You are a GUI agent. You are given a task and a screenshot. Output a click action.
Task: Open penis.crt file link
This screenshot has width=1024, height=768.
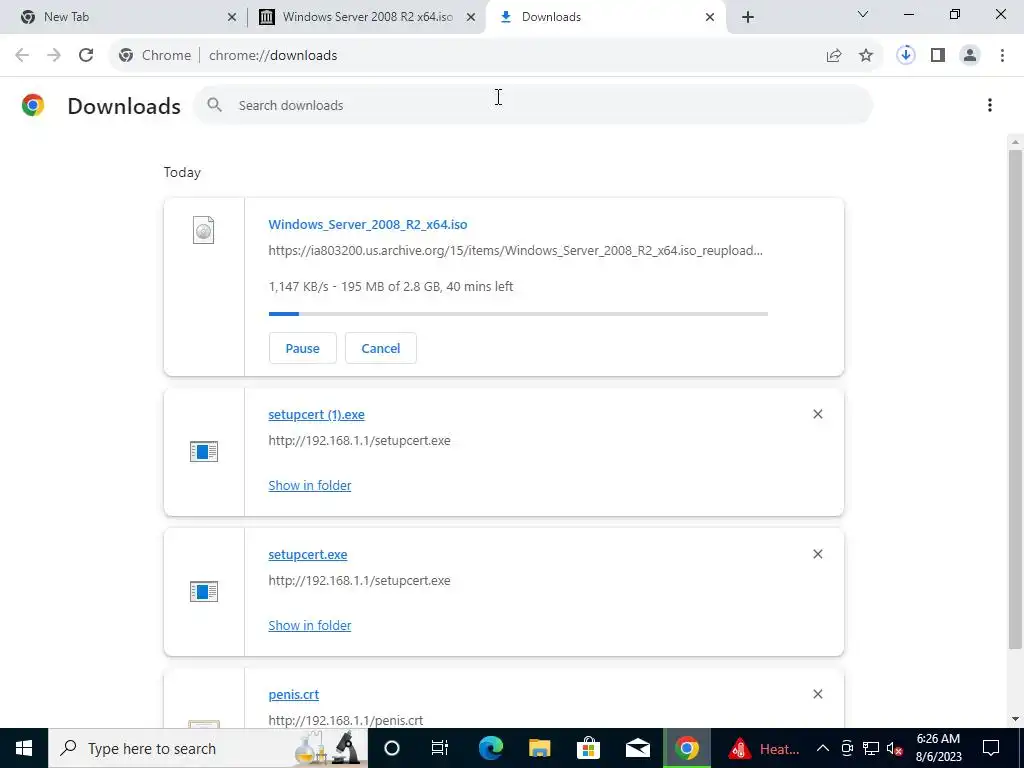(x=293, y=694)
